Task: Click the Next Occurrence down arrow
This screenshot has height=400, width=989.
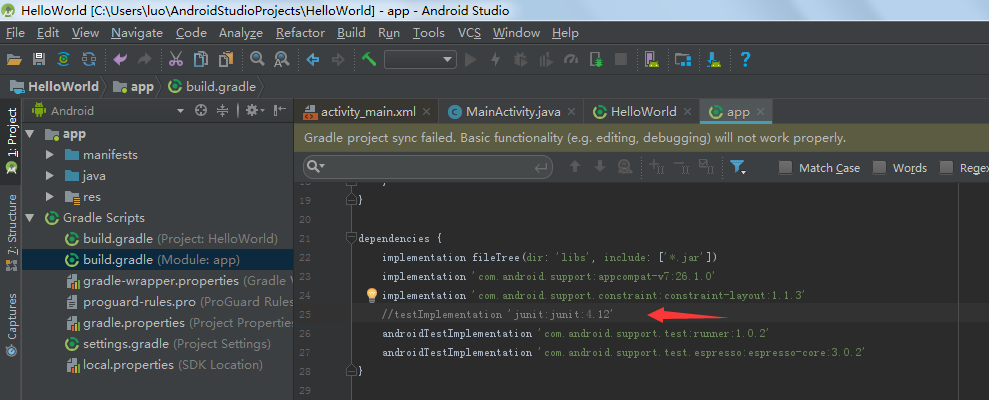Action: point(600,167)
